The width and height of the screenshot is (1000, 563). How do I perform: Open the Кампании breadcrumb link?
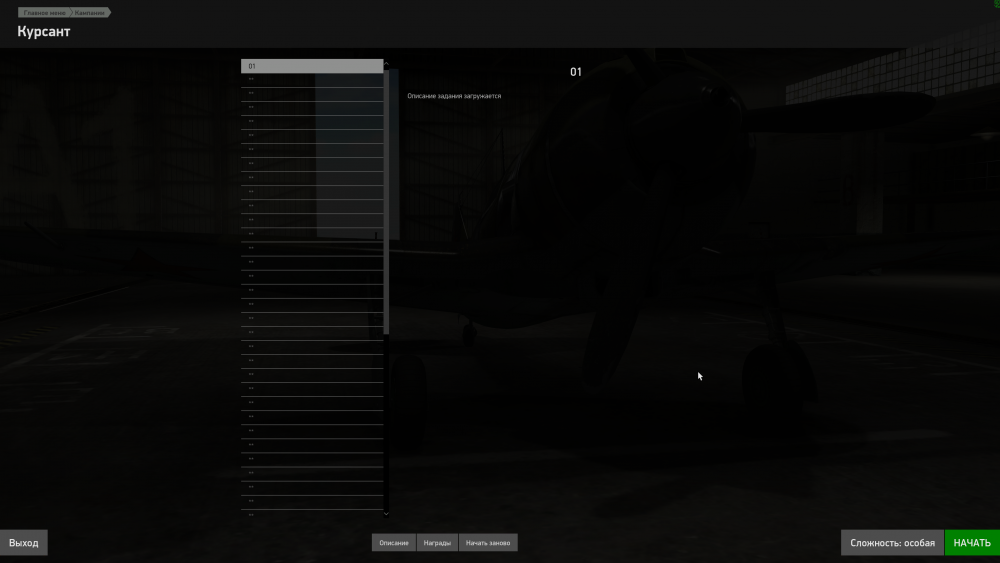[90, 13]
